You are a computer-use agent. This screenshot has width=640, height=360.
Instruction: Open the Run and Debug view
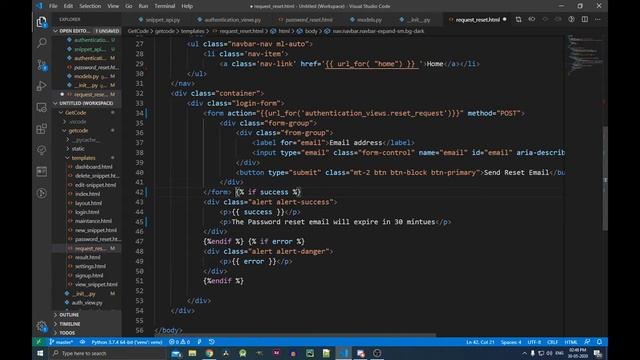click(x=42, y=86)
